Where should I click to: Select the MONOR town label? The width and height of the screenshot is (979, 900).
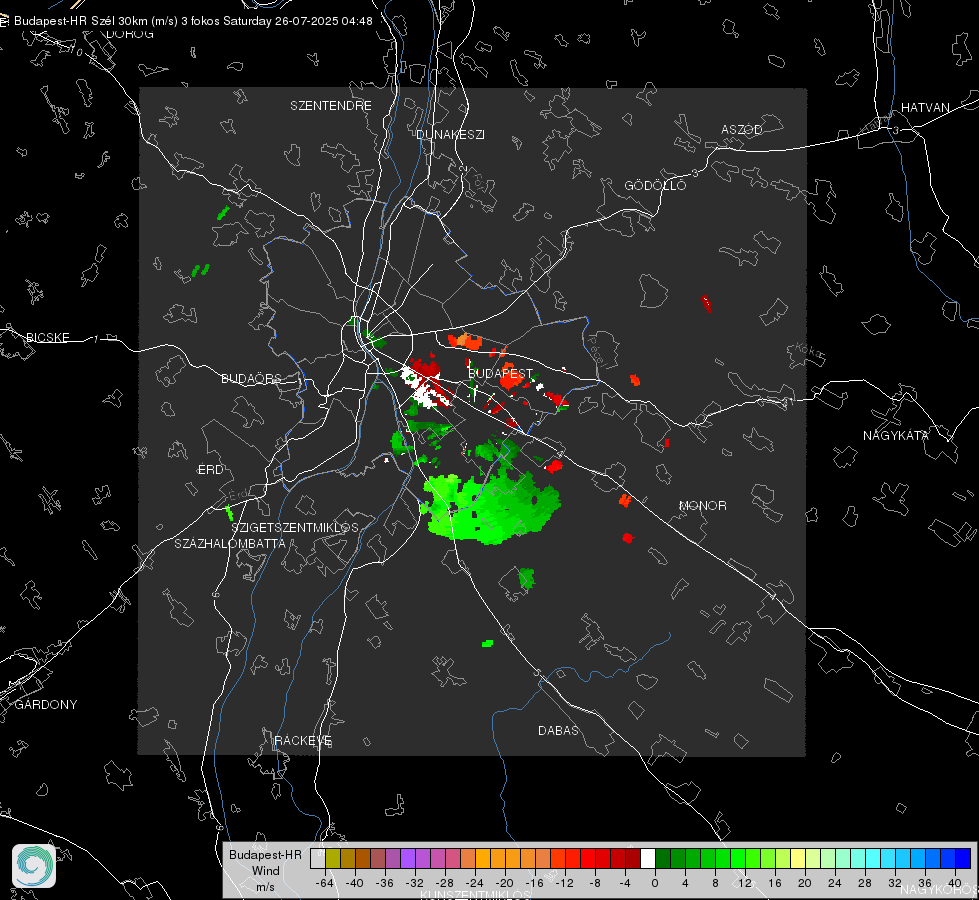pyautogui.click(x=702, y=505)
